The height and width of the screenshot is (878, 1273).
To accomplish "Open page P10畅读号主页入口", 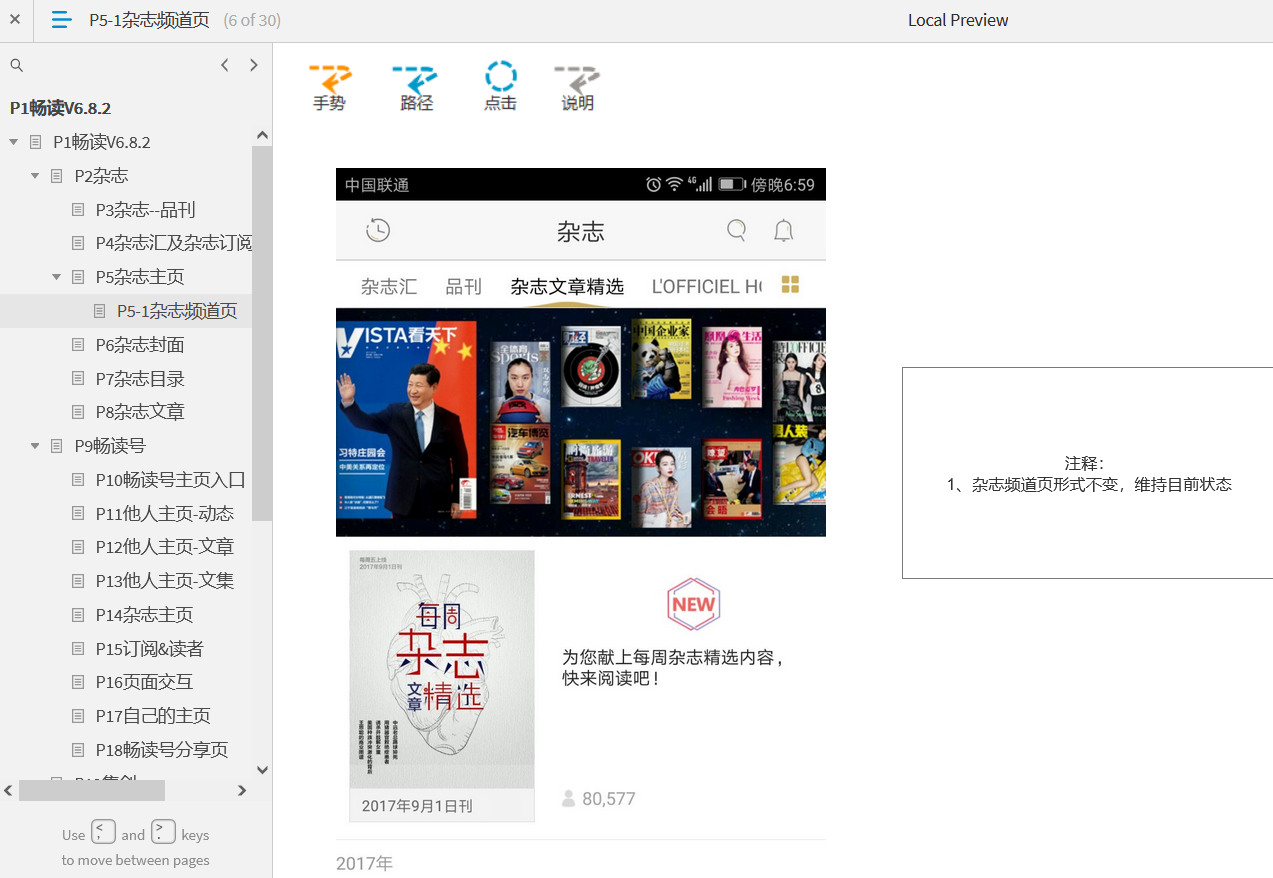I will 170,480.
